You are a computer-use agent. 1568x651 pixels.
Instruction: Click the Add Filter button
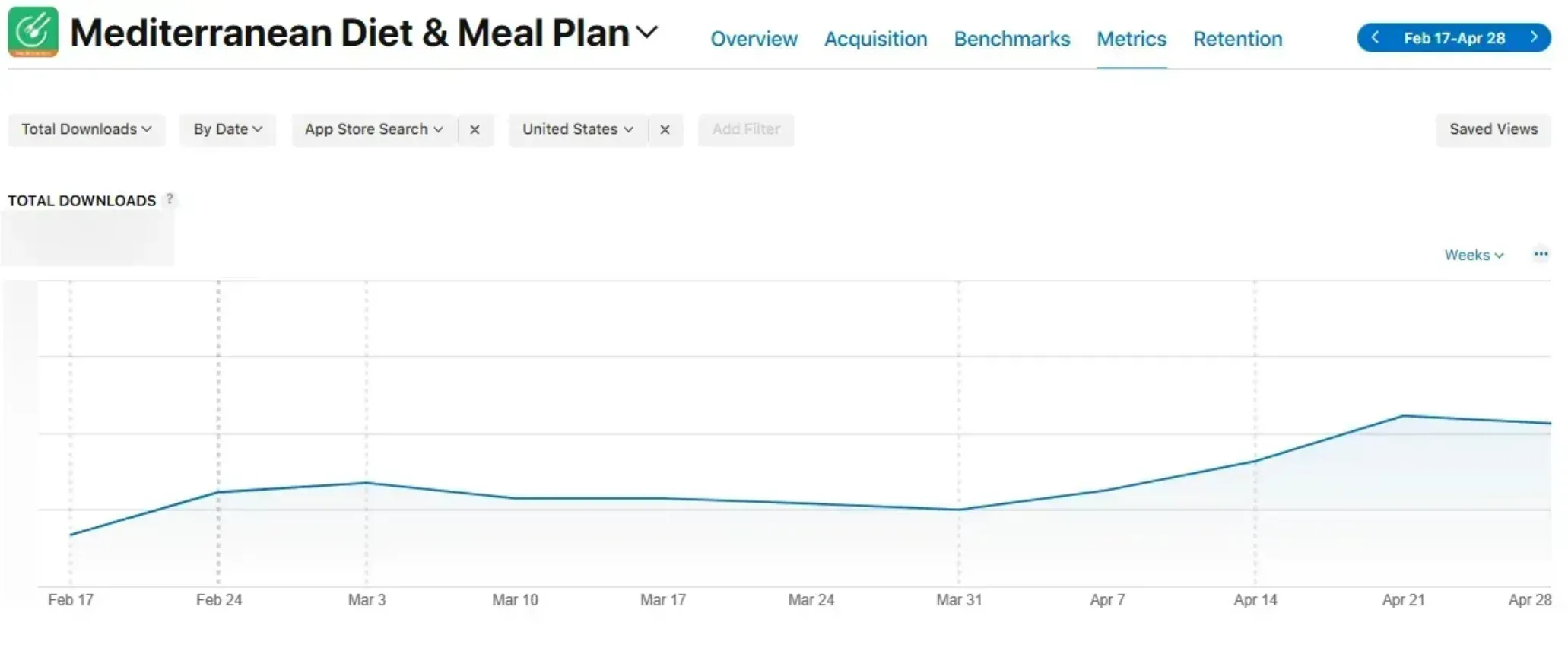click(x=745, y=129)
